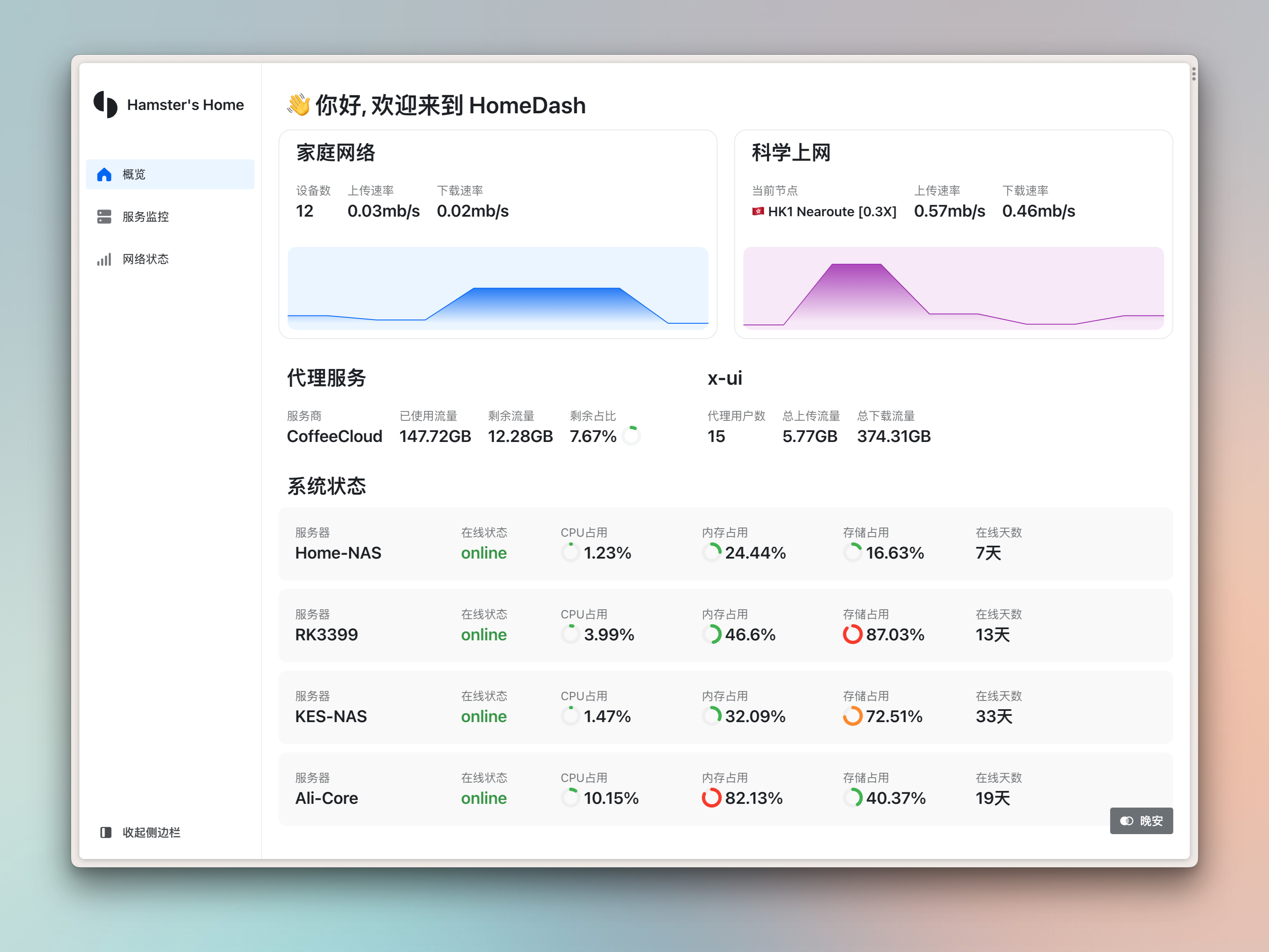Click the home icon beside 概览

(x=104, y=174)
